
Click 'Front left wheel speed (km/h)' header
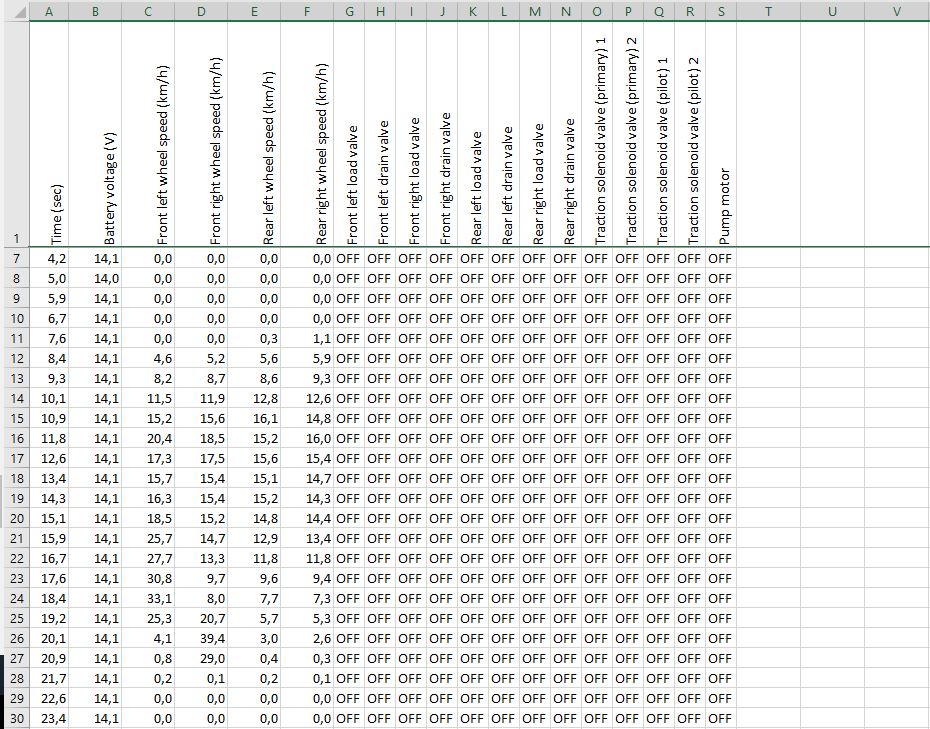(148, 134)
